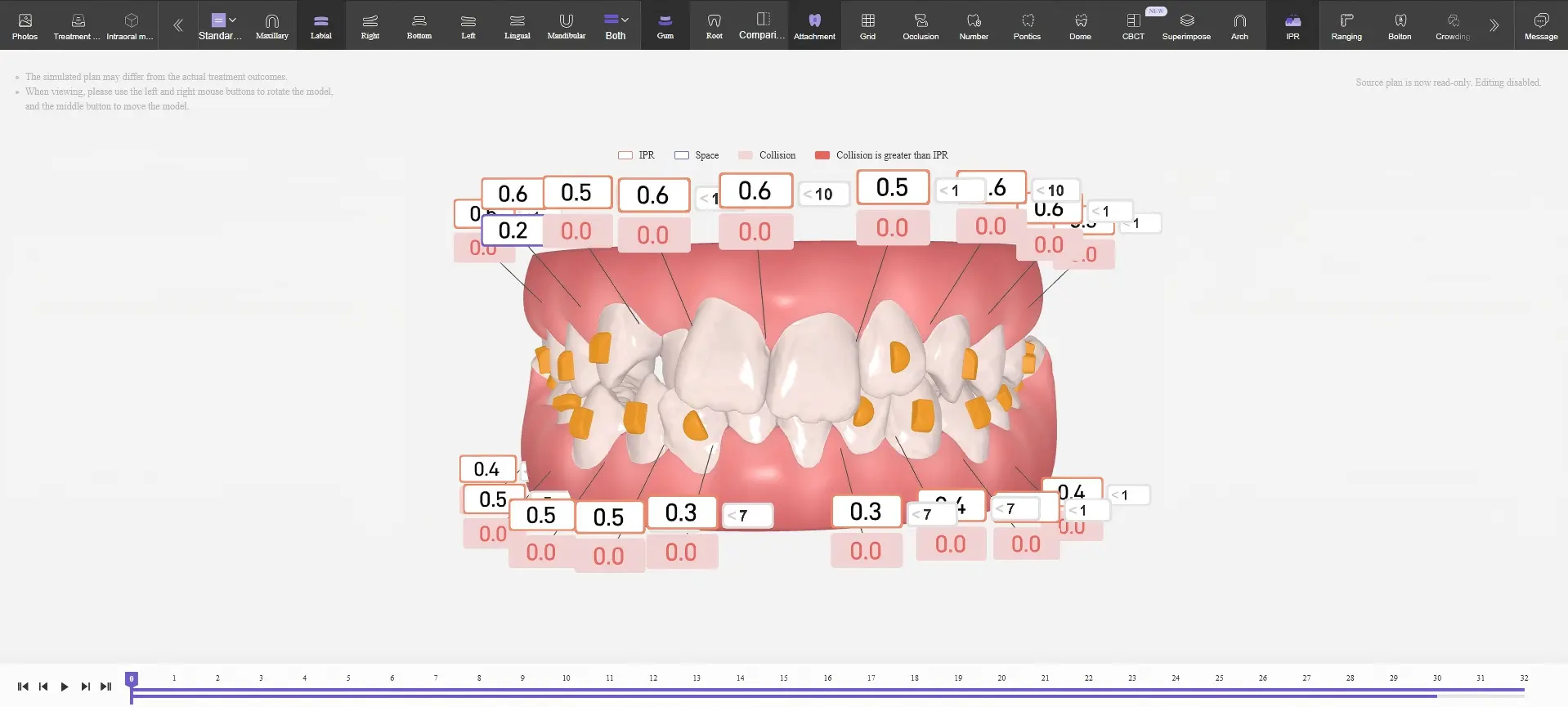
Task: Open the Superimpose tool
Action: 1187,25
